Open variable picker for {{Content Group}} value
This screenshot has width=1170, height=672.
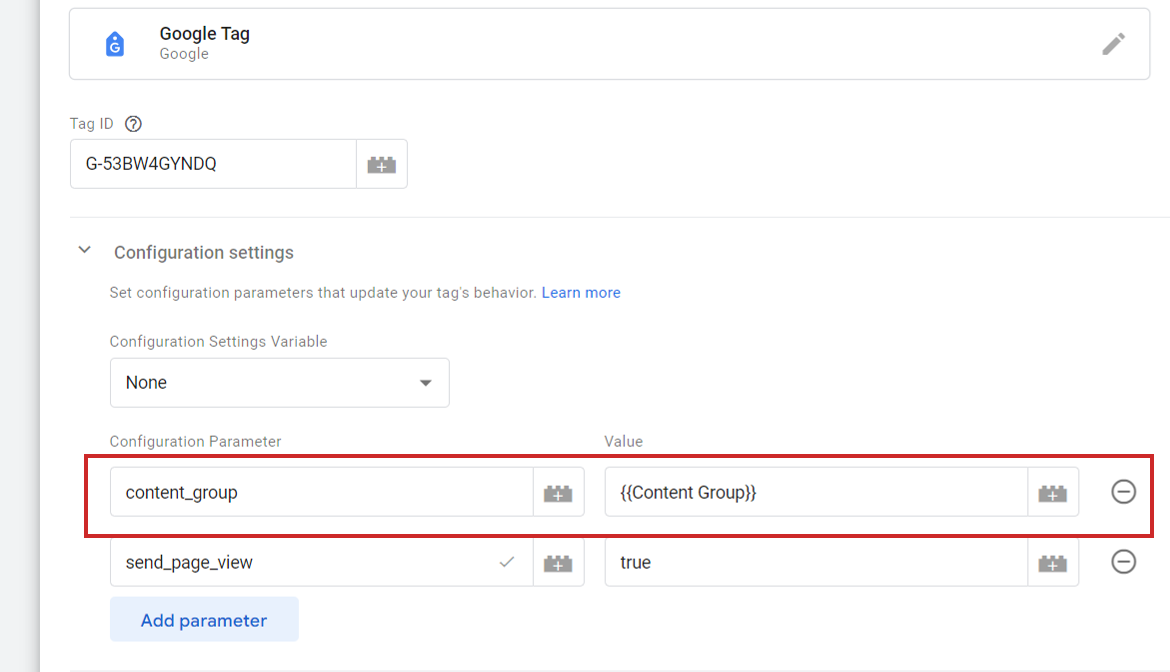(x=1053, y=491)
